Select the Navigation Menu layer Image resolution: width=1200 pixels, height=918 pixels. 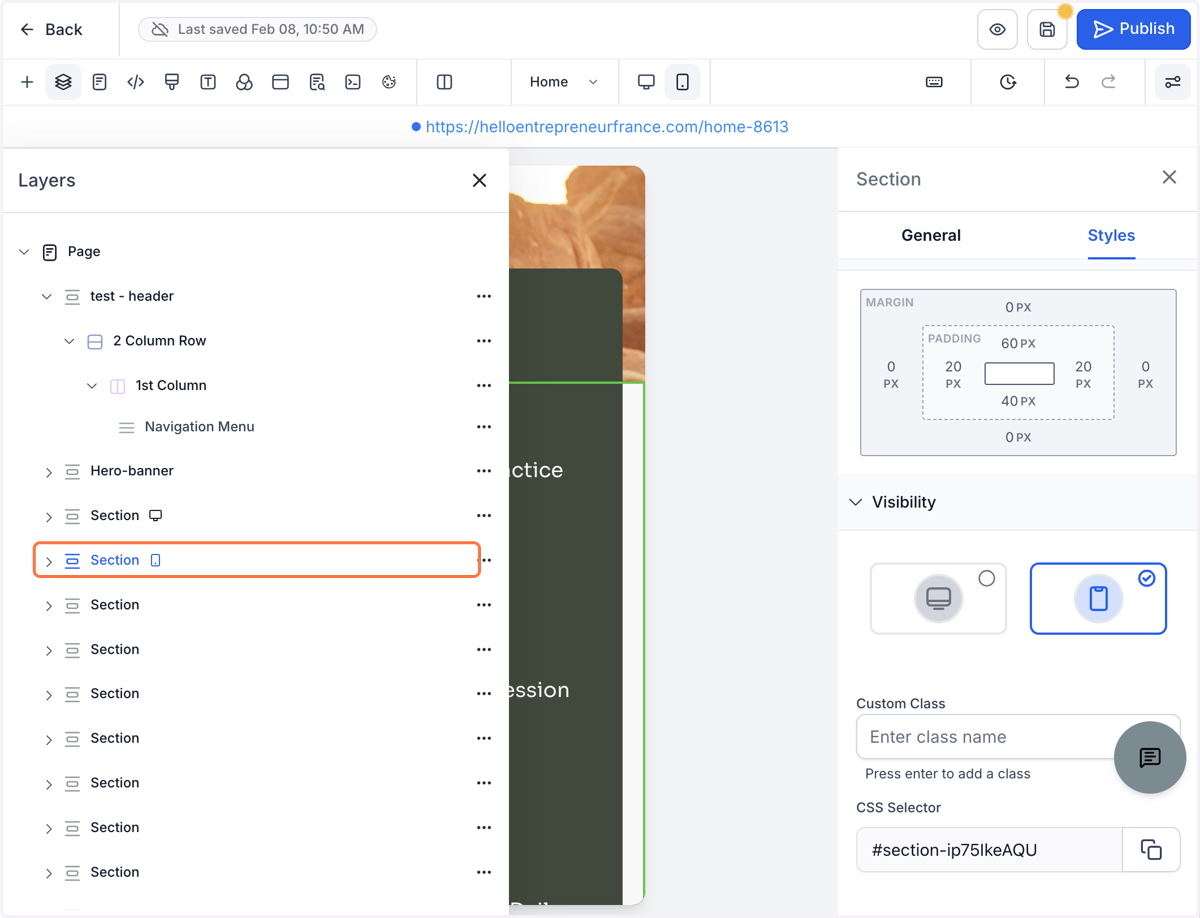tap(199, 427)
